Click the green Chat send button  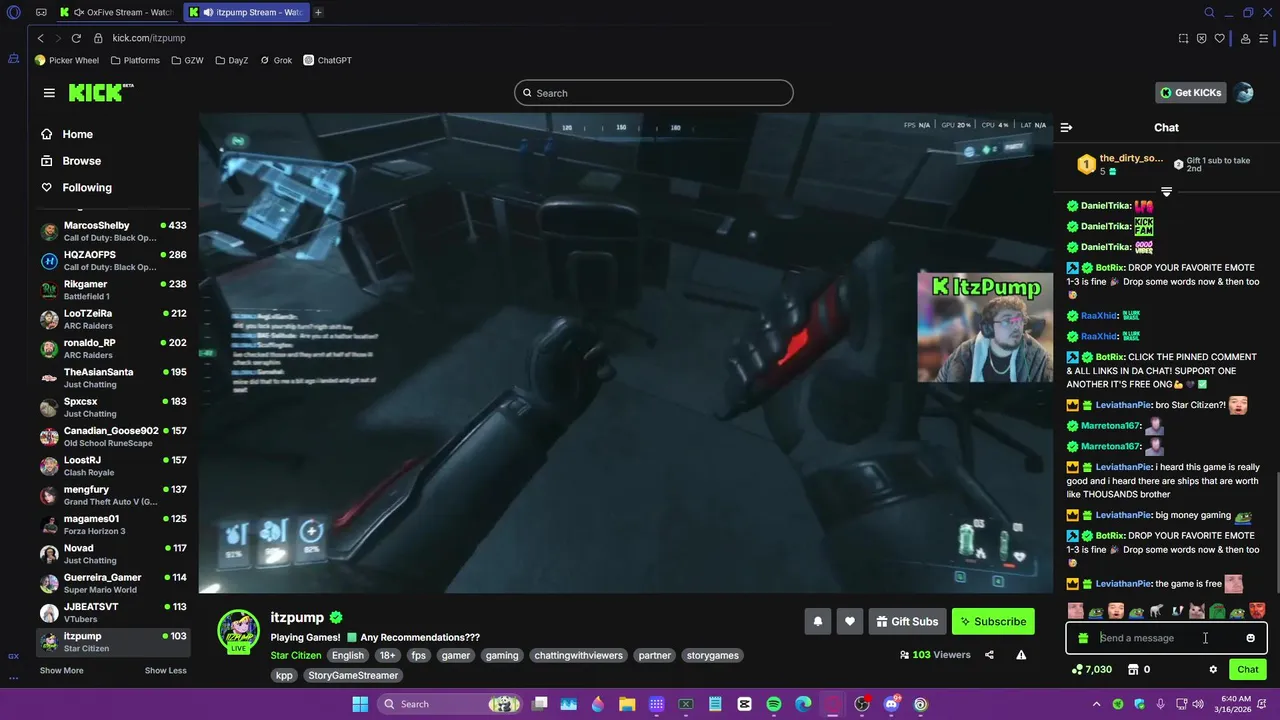pyautogui.click(x=1248, y=670)
